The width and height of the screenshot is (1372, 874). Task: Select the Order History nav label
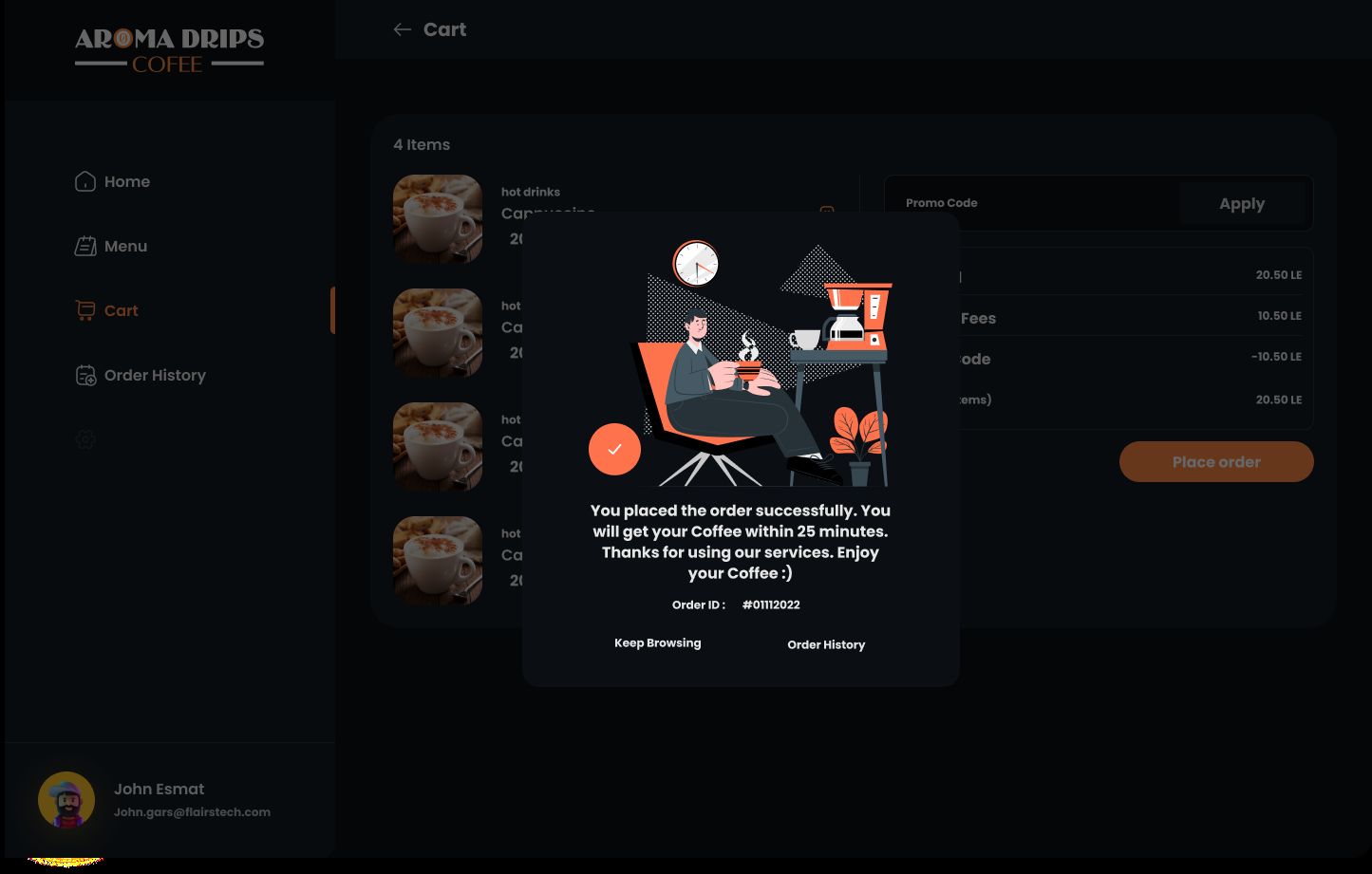[x=155, y=375]
